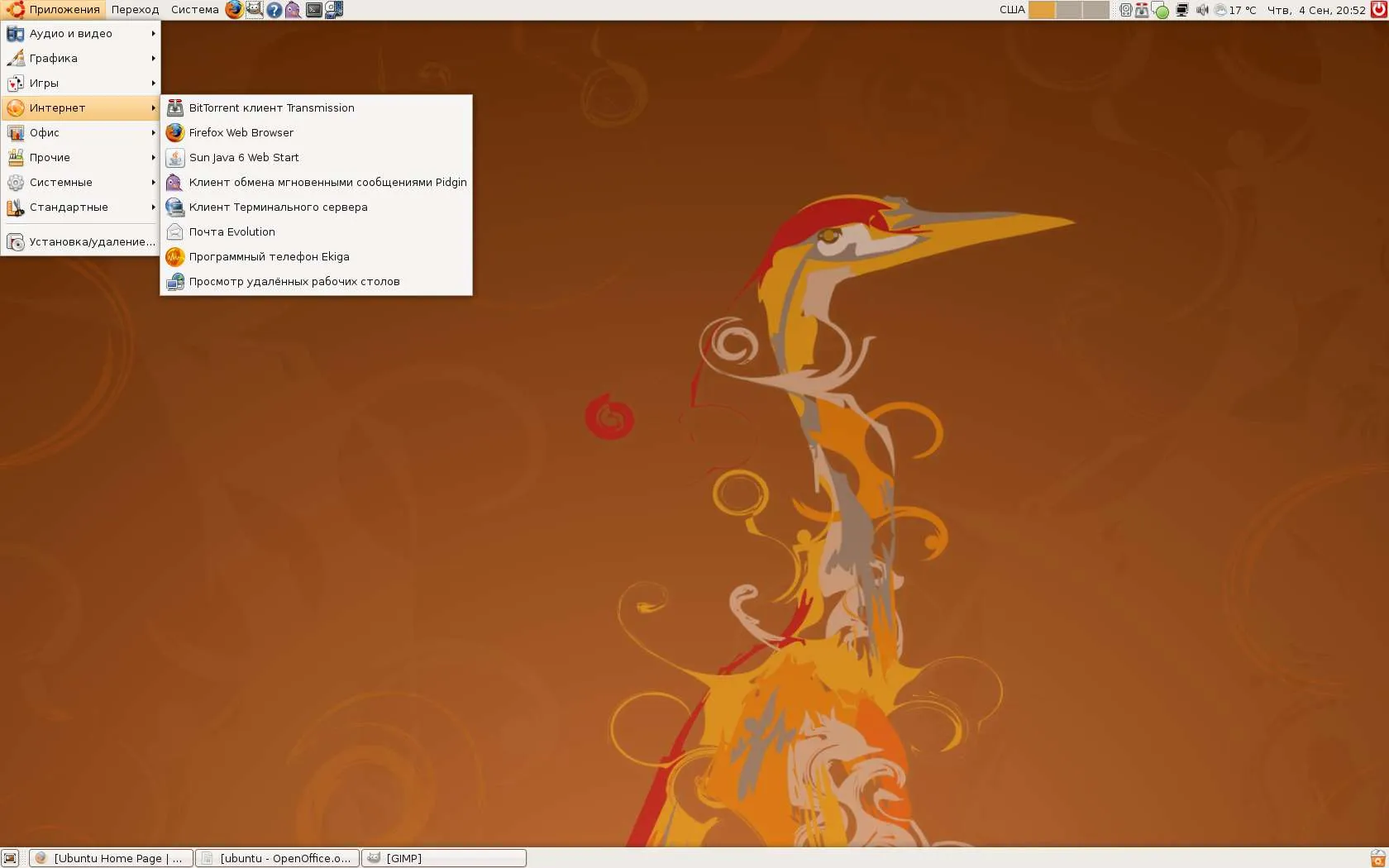
Task: Click the США keyboard layout indicator
Action: tap(1012, 10)
